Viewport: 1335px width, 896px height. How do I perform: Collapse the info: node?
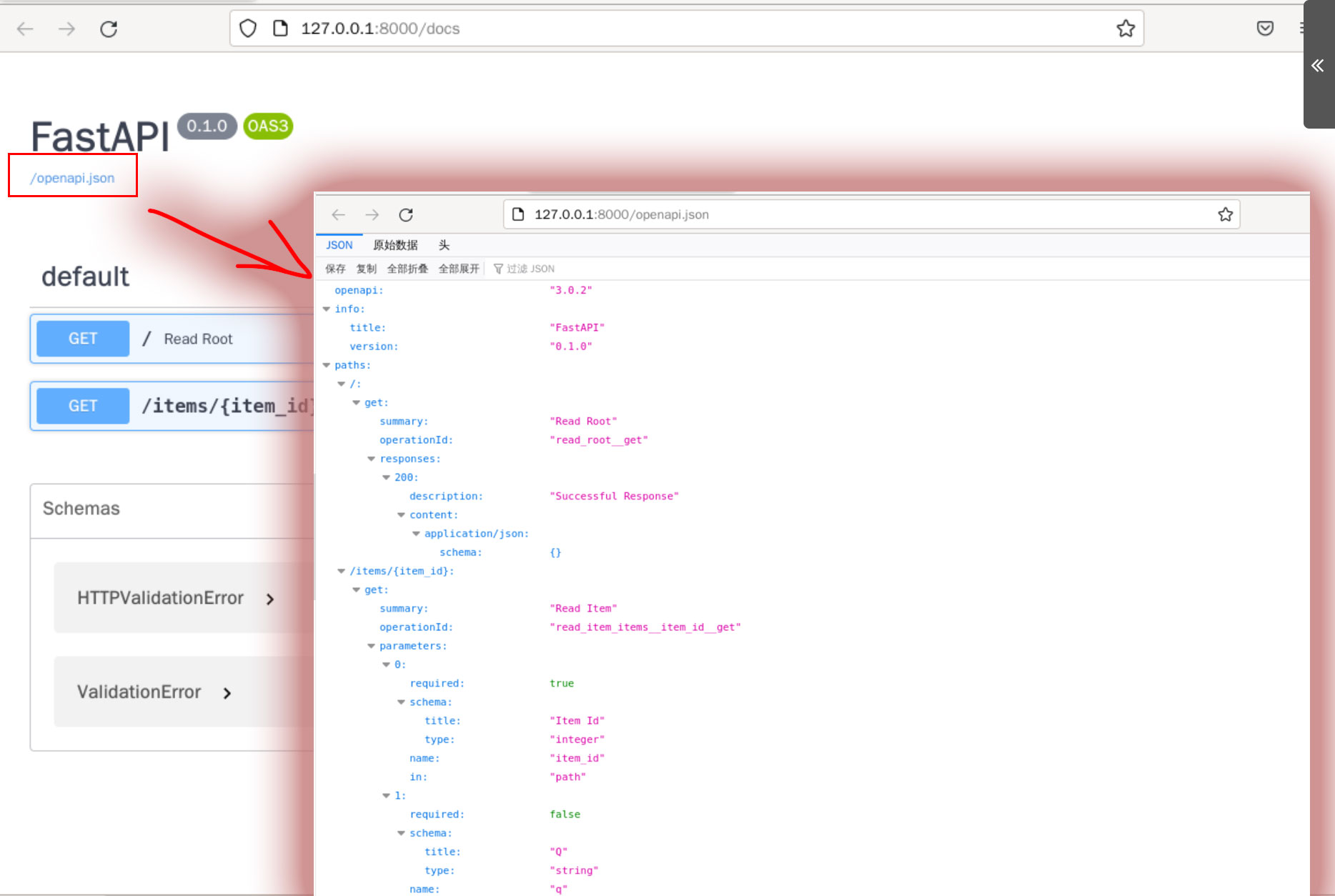(x=327, y=309)
